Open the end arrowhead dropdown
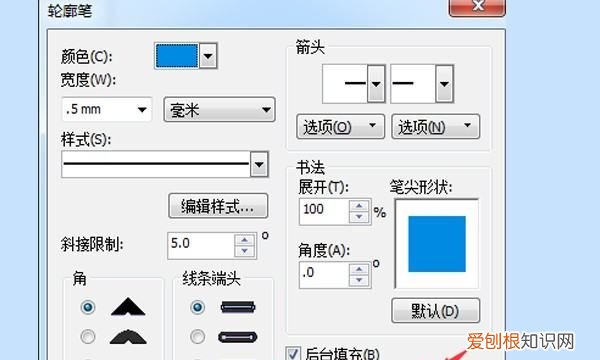The width and height of the screenshot is (600, 360). point(444,84)
